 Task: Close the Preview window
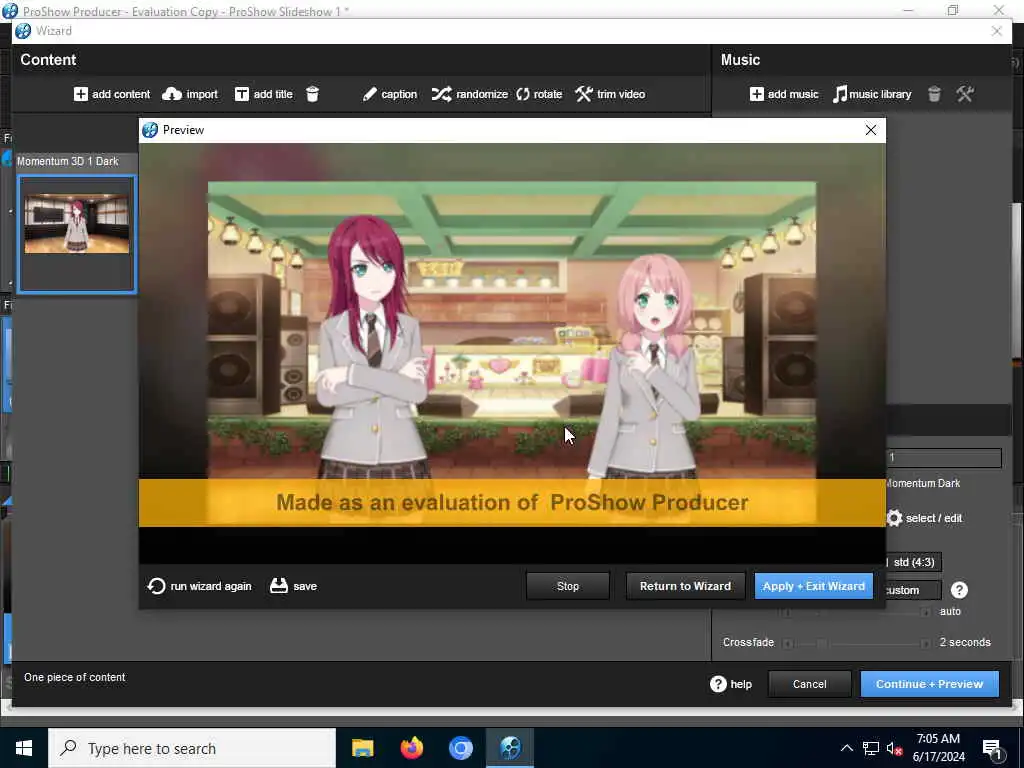pyautogui.click(x=871, y=130)
